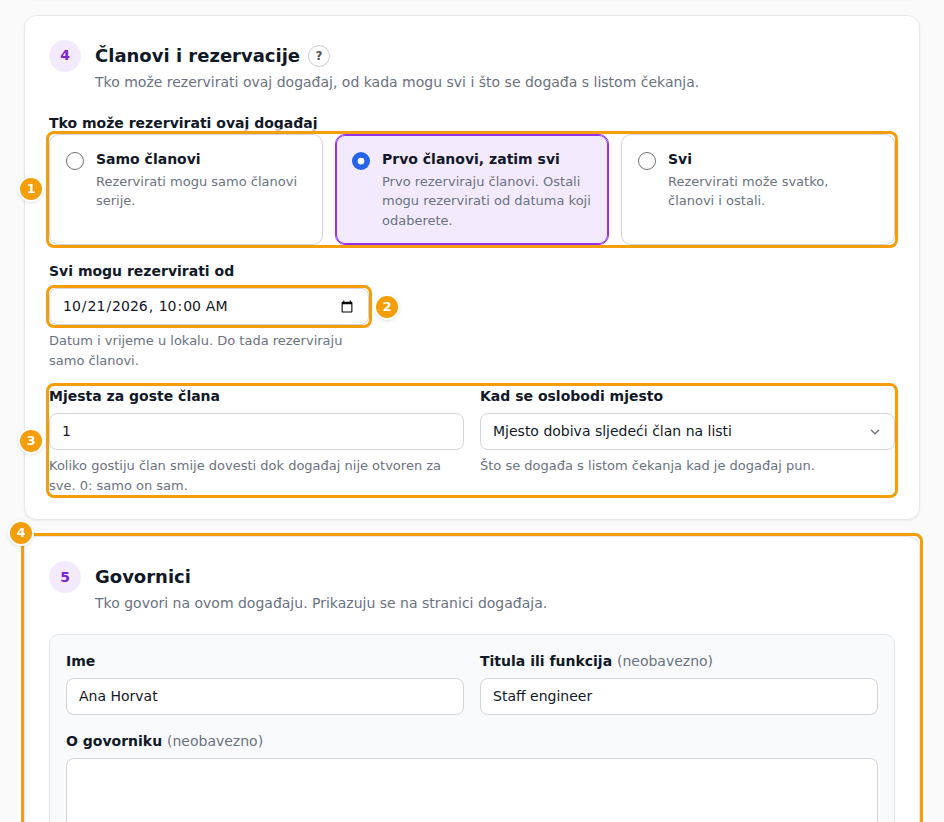Viewport: 944px width, 822px height.
Task: Click the "O govorniku" text area
Action: click(471, 790)
